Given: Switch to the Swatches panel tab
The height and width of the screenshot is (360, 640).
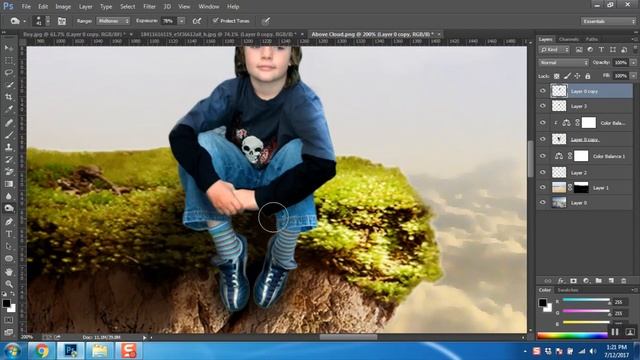Looking at the screenshot, I should pyautogui.click(x=568, y=290).
